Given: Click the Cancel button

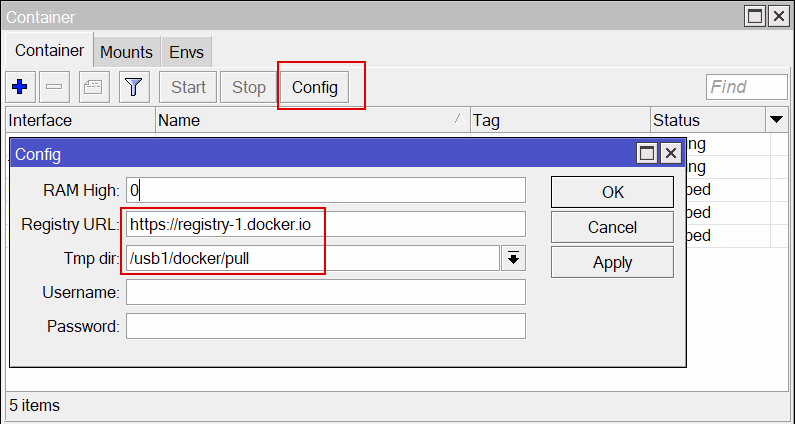Looking at the screenshot, I should pyautogui.click(x=612, y=227).
